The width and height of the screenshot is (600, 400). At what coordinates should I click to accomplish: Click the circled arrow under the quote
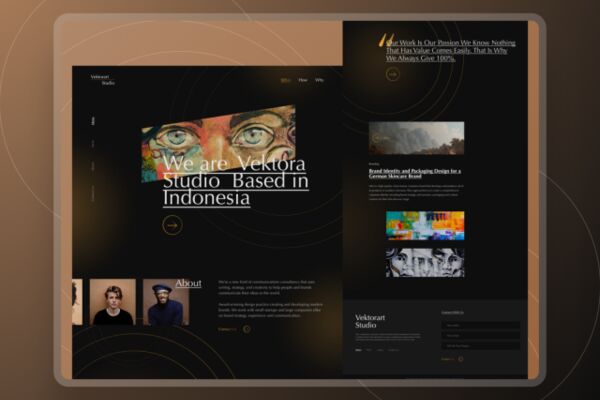coord(393,74)
